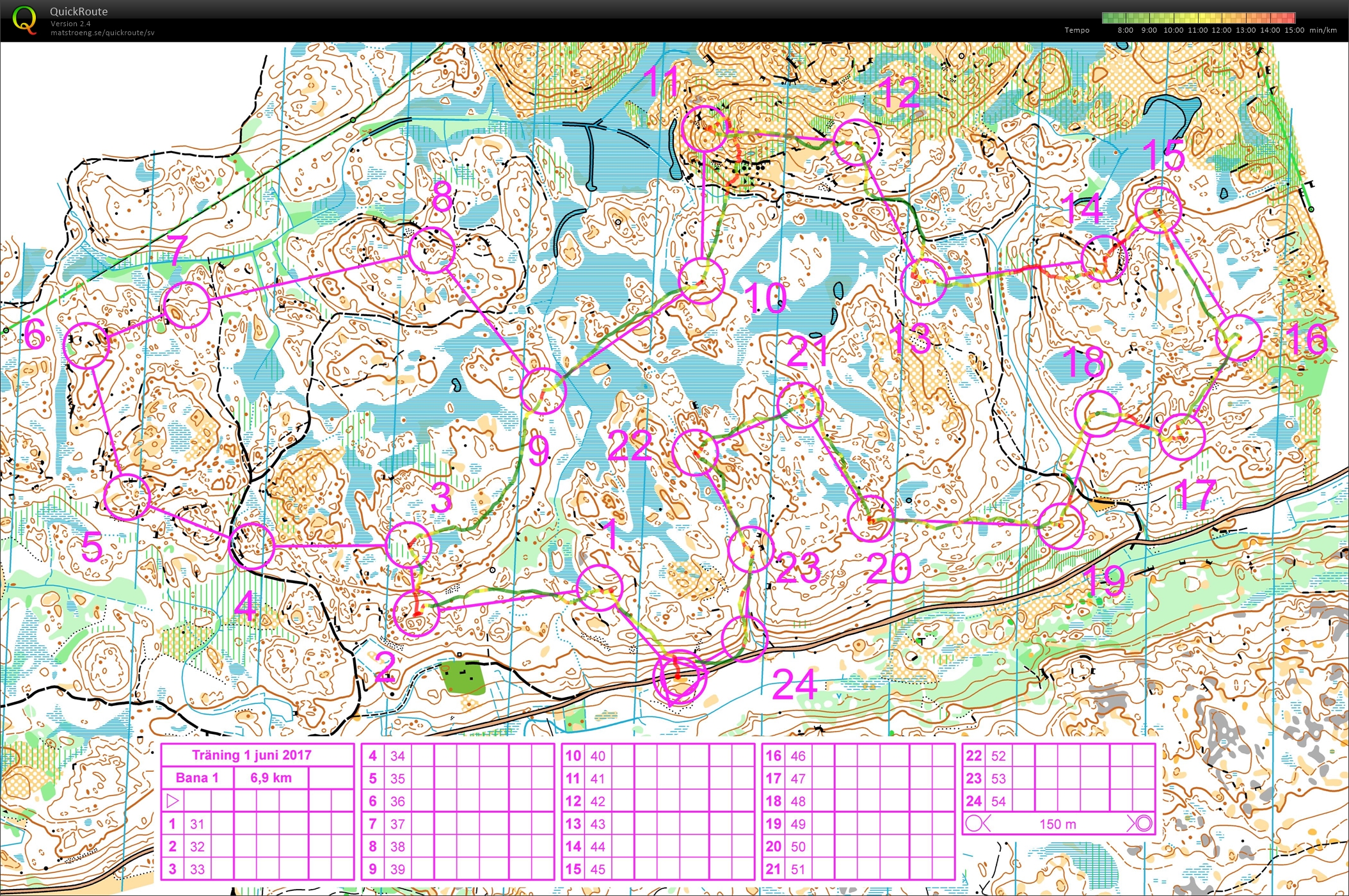This screenshot has width=1349, height=896.
Task: Click the dark green field near control 2
Action: (463, 677)
